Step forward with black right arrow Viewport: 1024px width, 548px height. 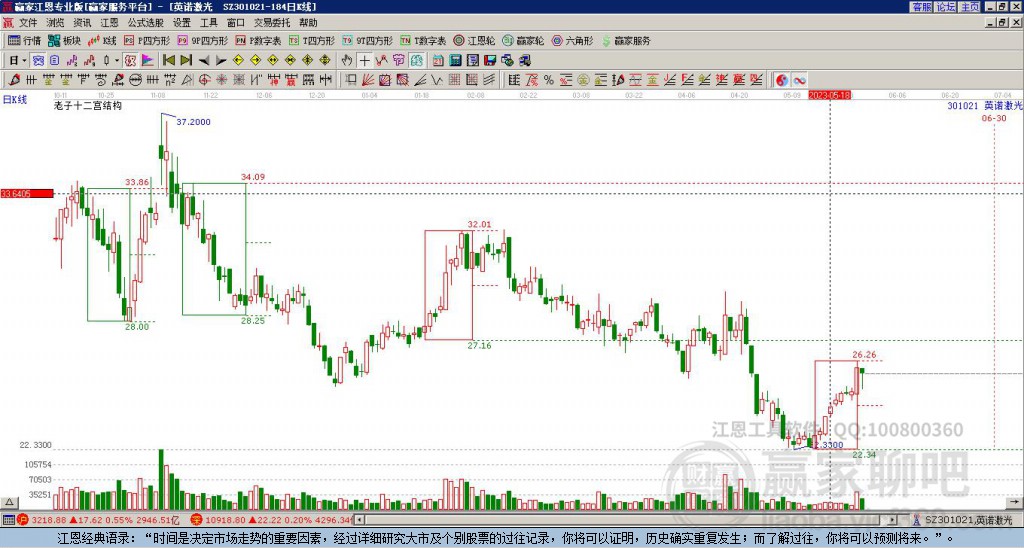coord(221,61)
